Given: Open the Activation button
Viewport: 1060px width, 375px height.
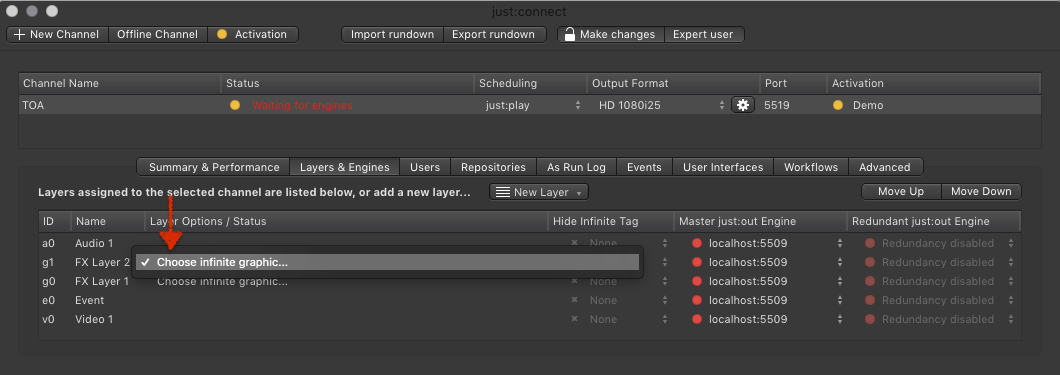Looking at the screenshot, I should coord(253,34).
